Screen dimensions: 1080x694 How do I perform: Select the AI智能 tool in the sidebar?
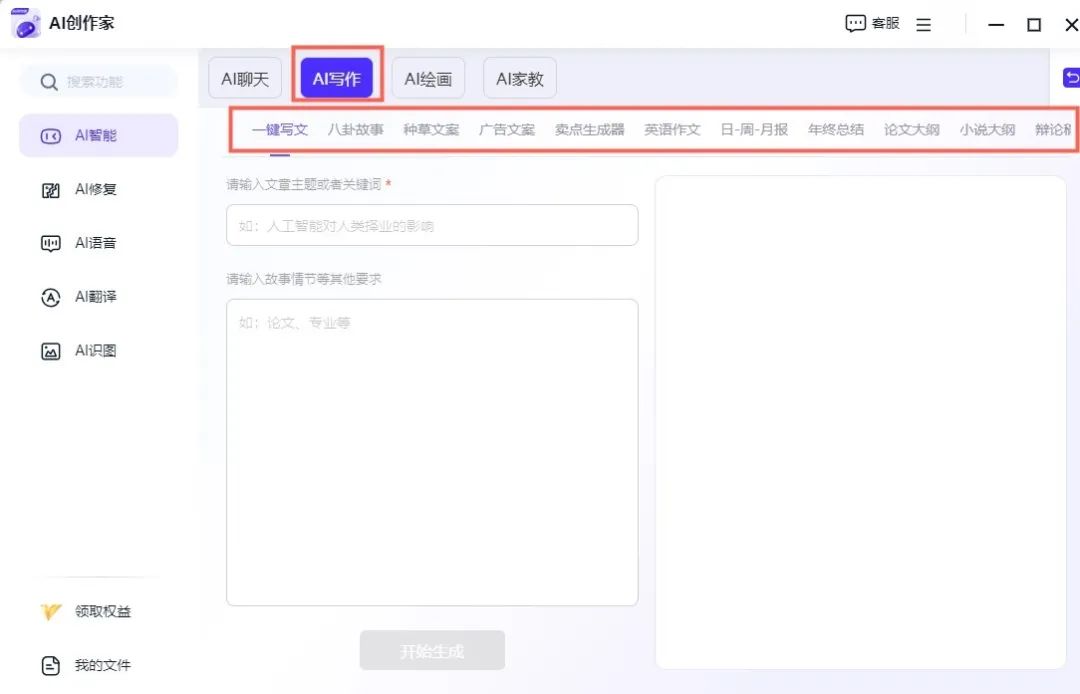[97, 135]
